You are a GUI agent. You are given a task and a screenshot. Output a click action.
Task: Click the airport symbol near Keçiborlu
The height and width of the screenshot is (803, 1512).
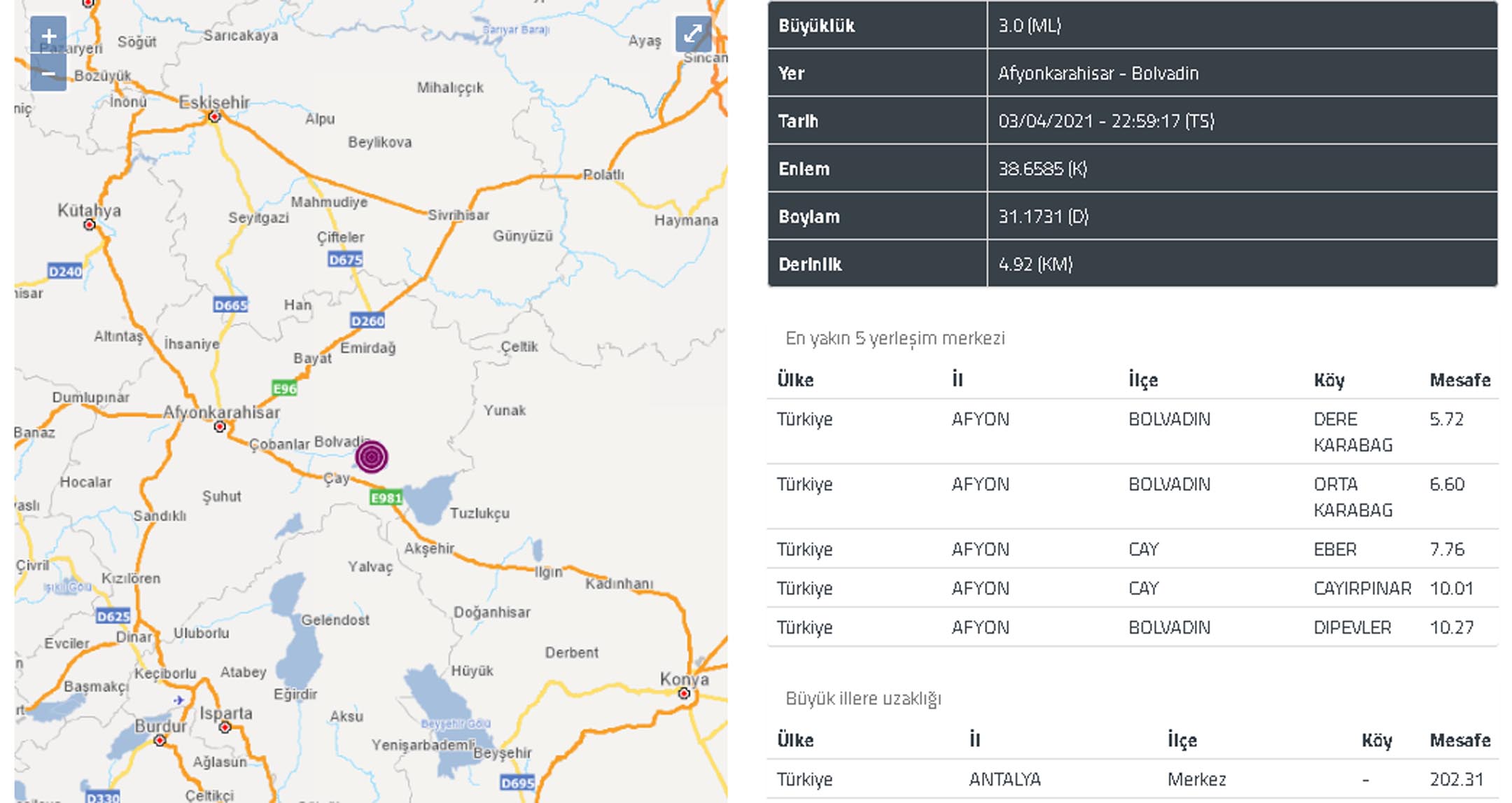(x=179, y=699)
